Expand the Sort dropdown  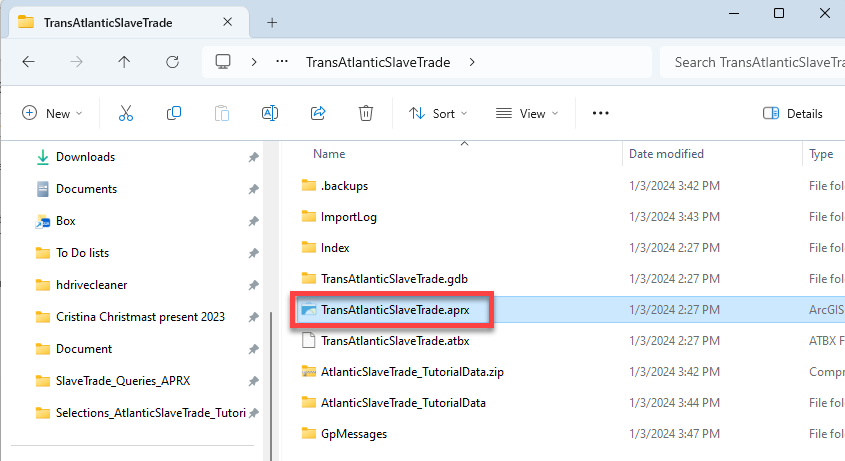[x=438, y=113]
